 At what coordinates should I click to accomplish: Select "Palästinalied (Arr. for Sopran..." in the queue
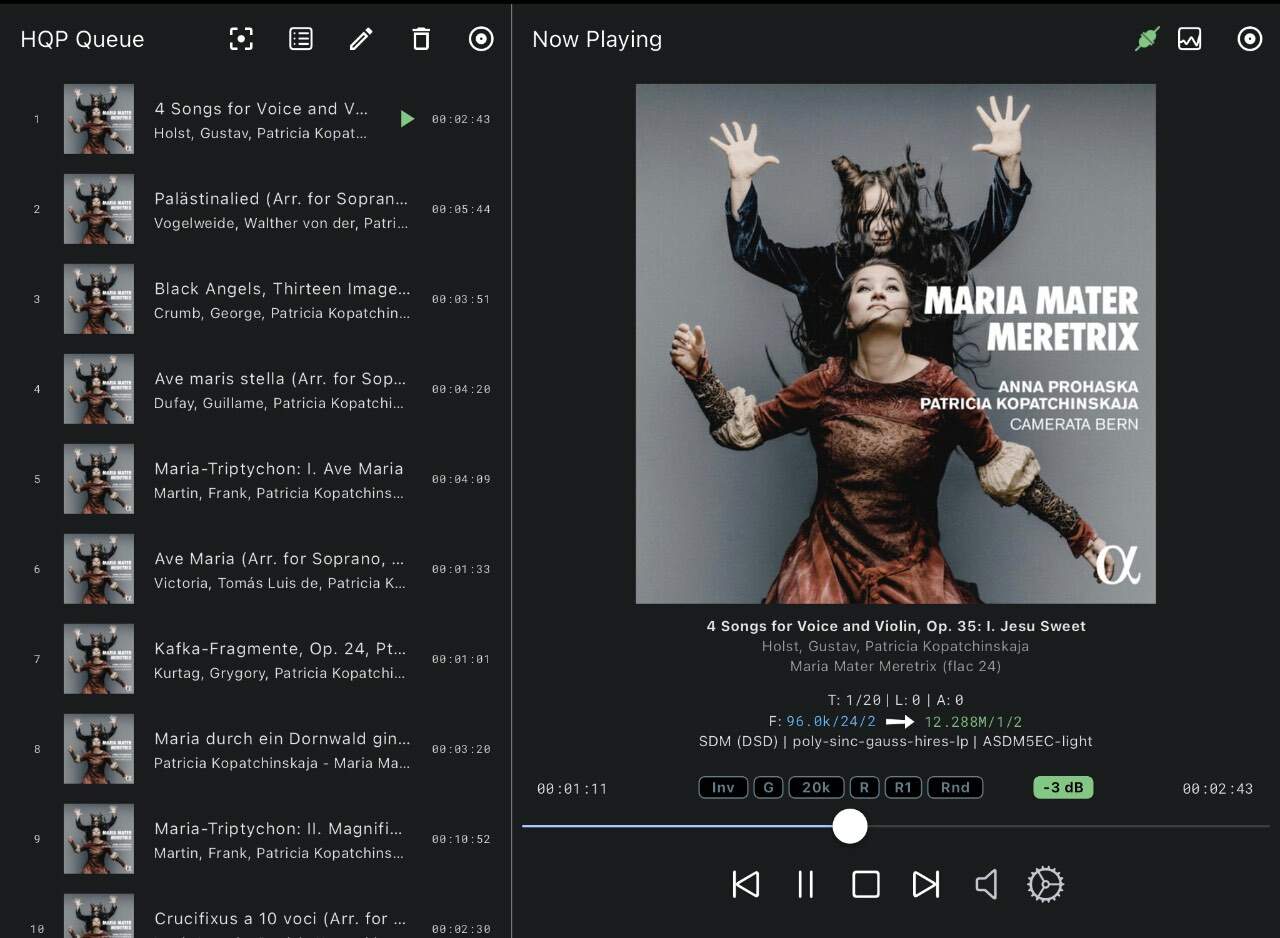(x=281, y=199)
